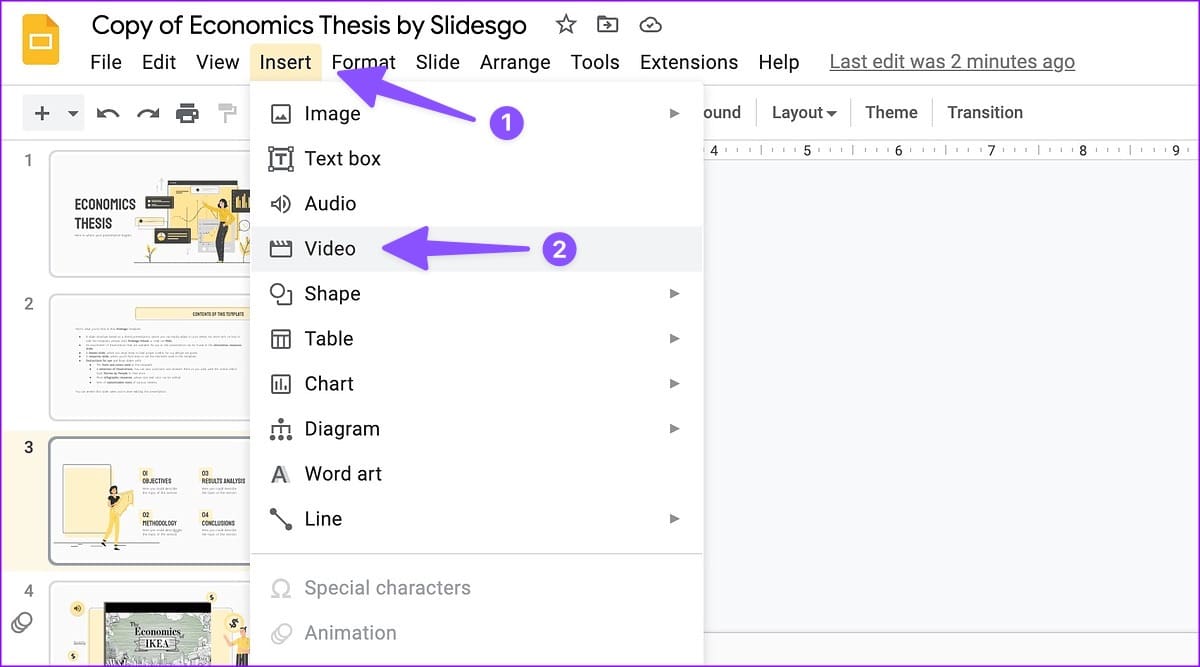
Task: Open the Slide menu
Action: (x=437, y=62)
